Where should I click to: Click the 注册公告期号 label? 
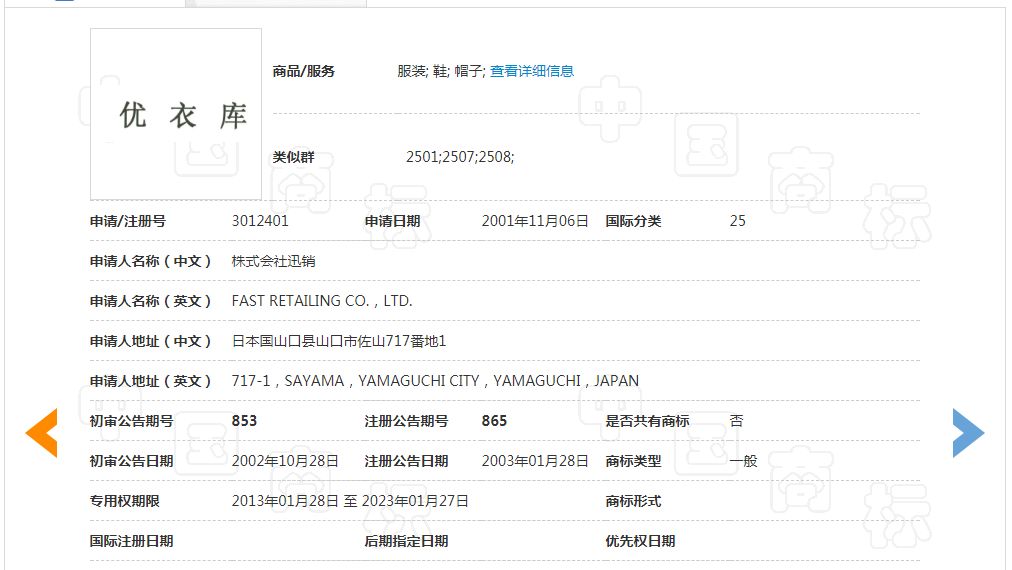(407, 421)
